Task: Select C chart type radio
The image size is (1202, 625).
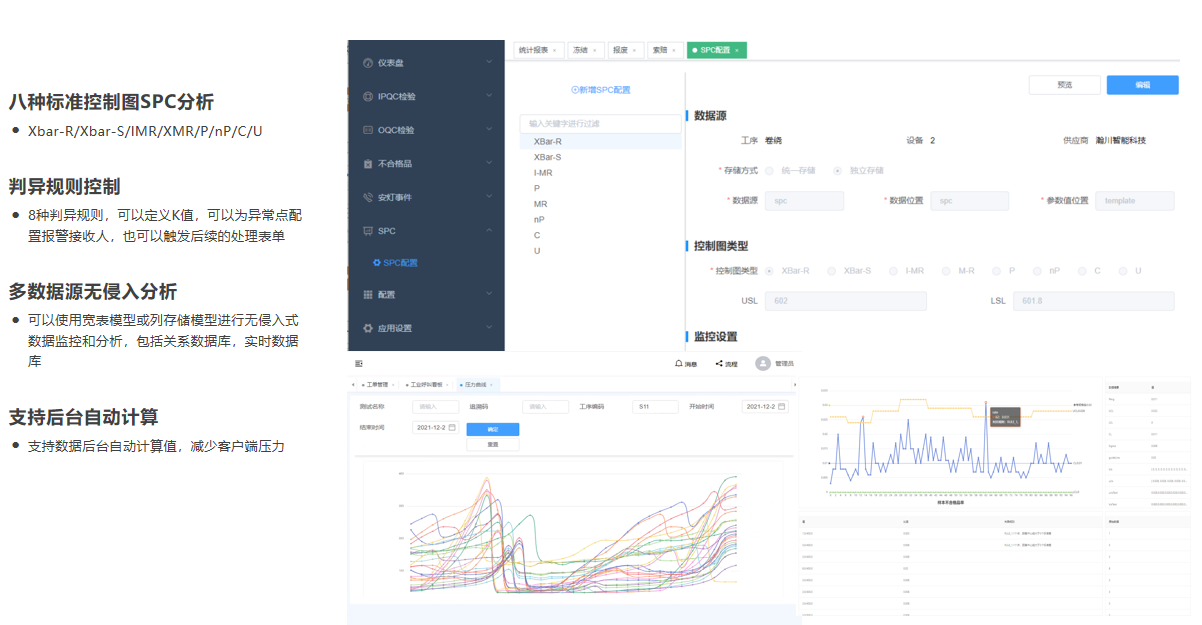Action: (x=1083, y=270)
